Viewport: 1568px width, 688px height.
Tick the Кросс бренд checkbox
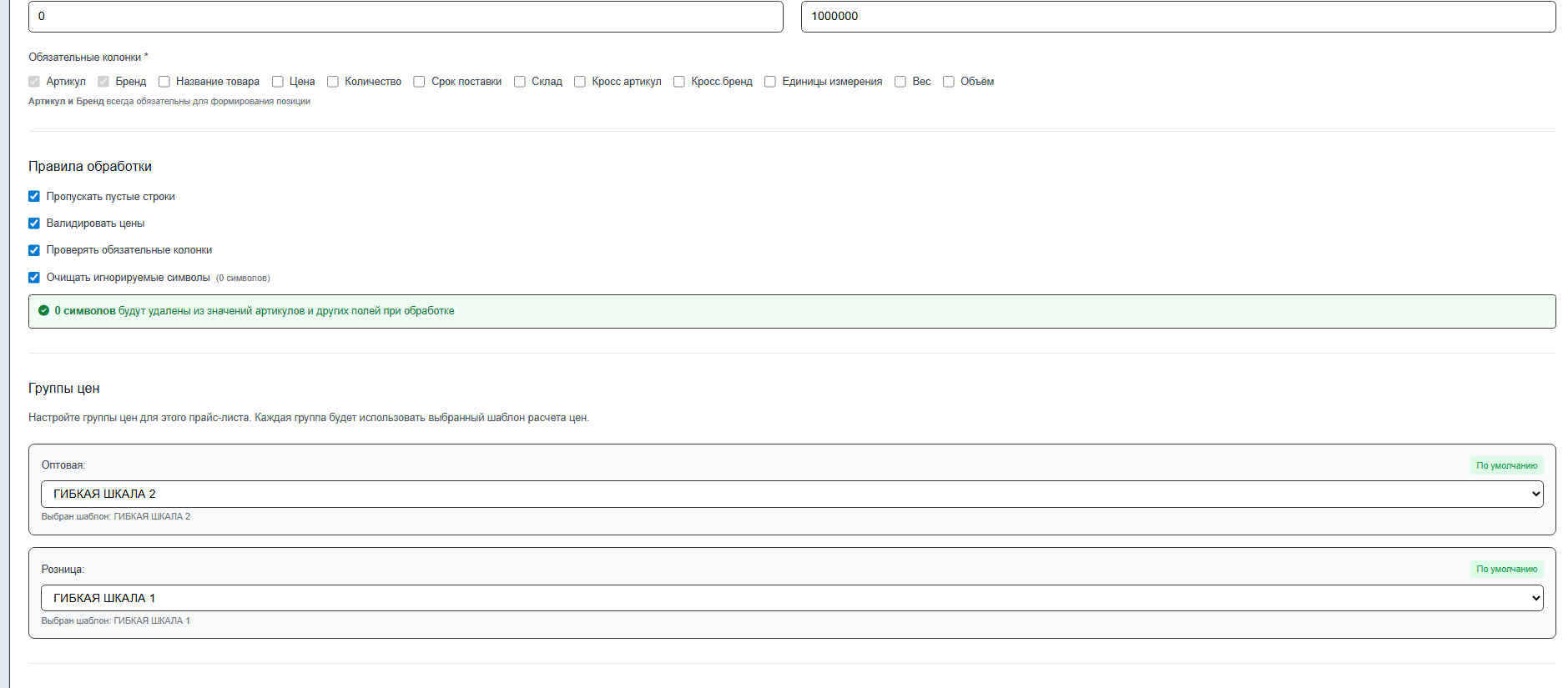coord(679,82)
